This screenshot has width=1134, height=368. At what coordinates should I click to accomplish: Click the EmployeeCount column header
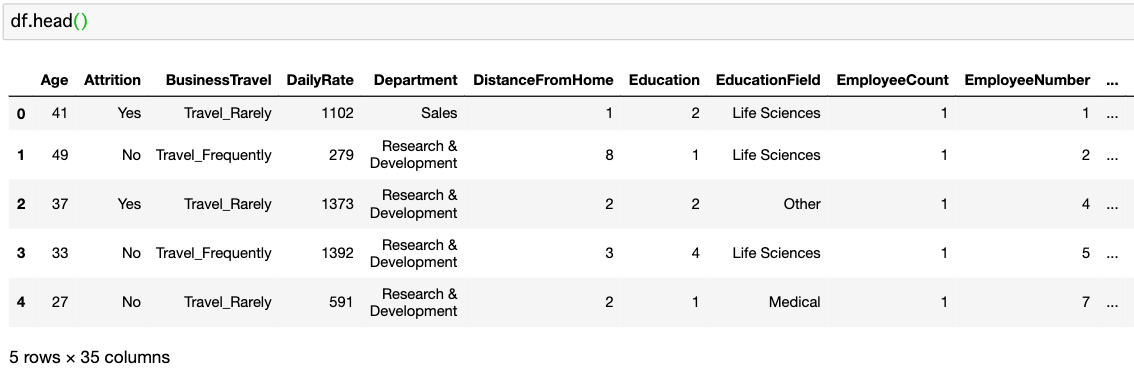(x=892, y=80)
